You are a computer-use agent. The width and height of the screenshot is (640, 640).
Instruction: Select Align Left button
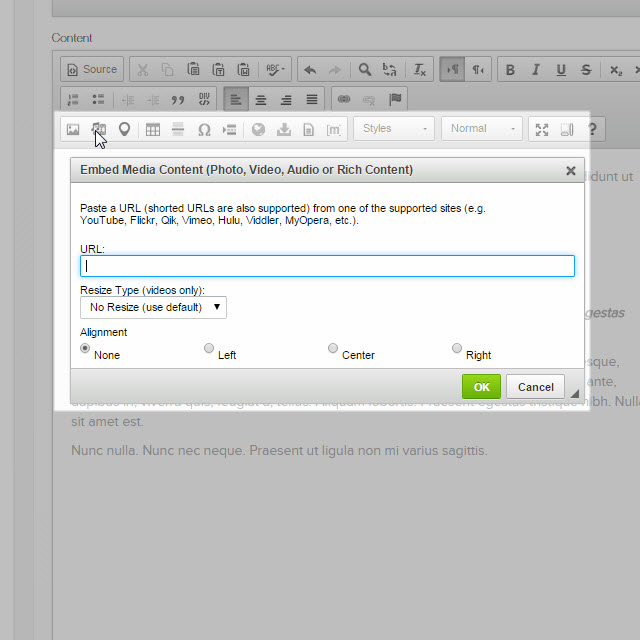coord(236,99)
